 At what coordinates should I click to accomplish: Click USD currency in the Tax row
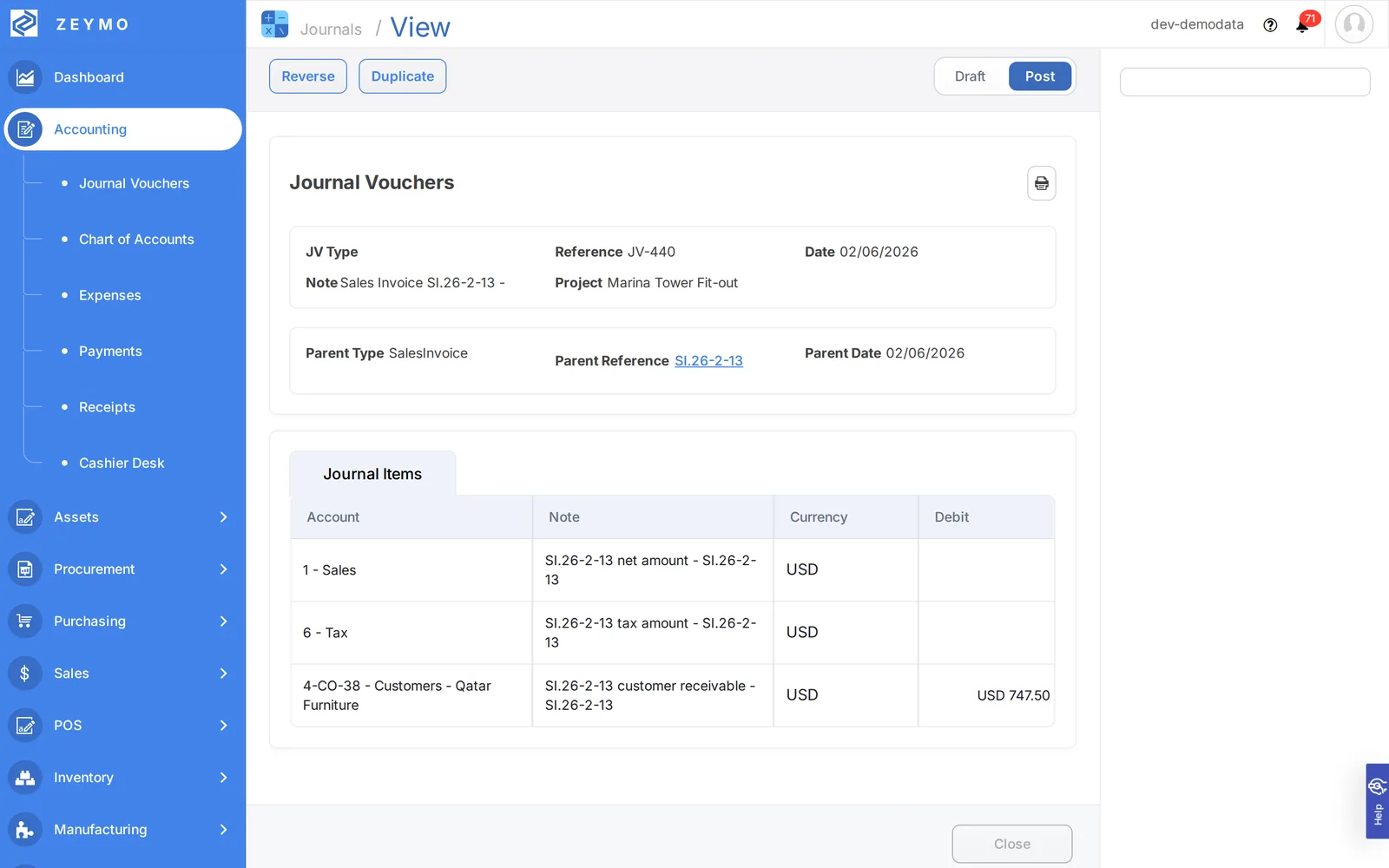pyautogui.click(x=802, y=633)
